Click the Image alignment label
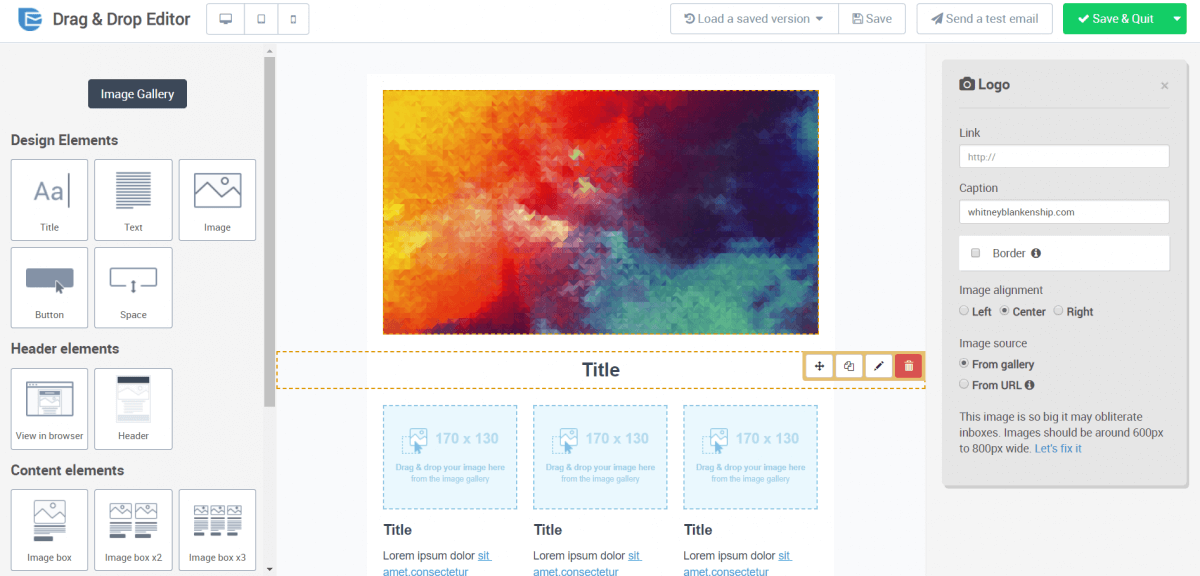Screen dimensions: 1200x576 point(1001,290)
